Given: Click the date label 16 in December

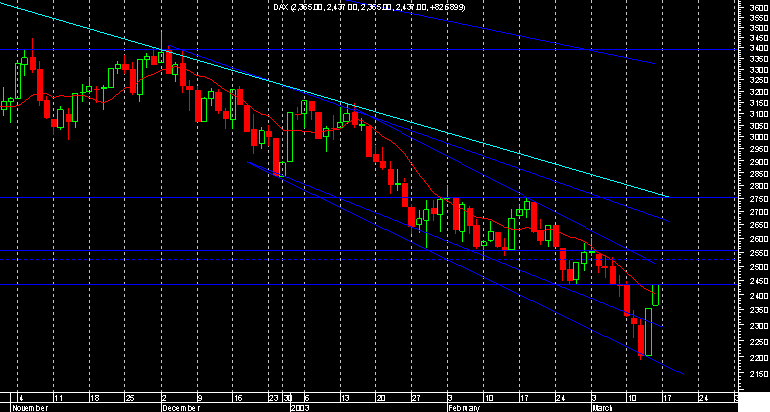Looking at the screenshot, I should (x=238, y=397).
